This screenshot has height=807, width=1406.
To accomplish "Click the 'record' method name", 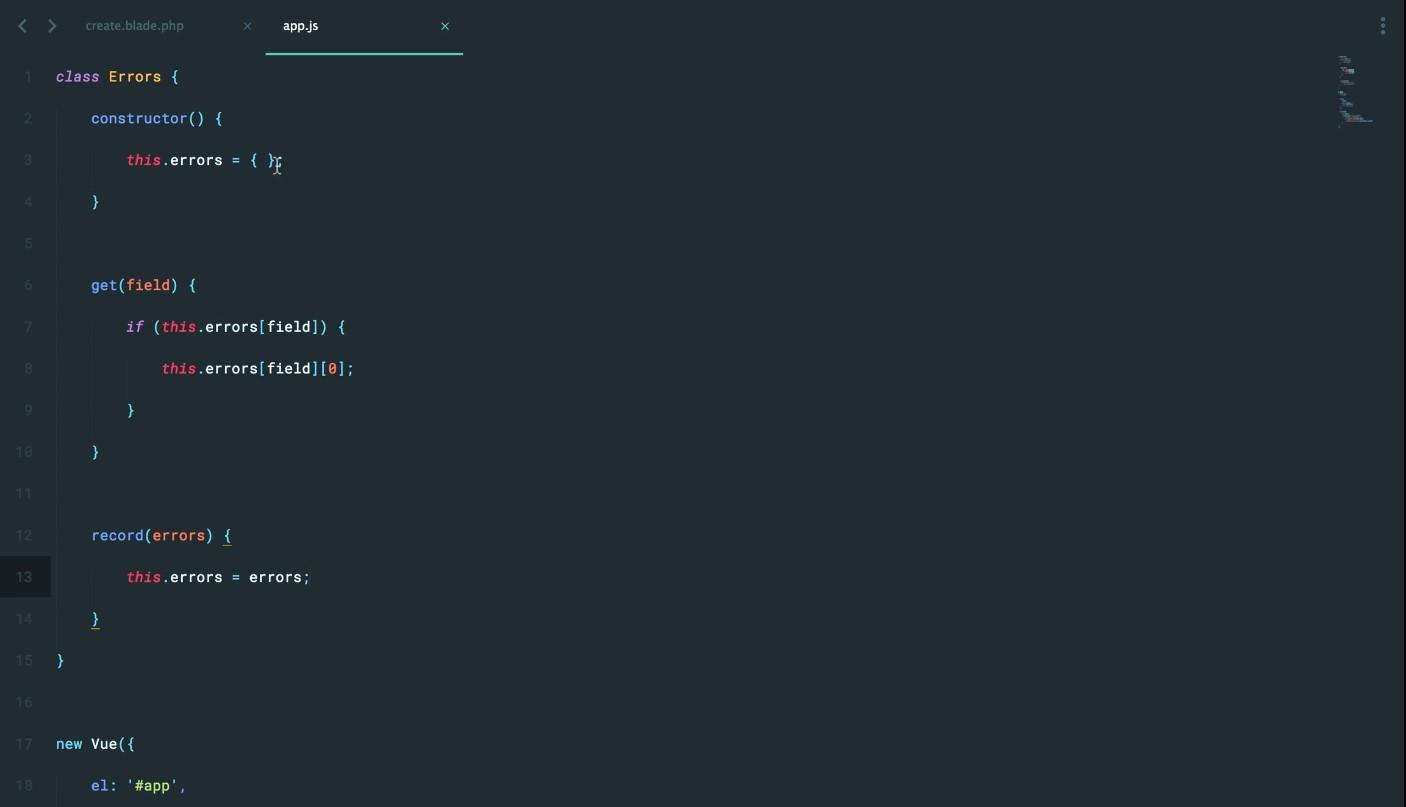I will tap(117, 536).
